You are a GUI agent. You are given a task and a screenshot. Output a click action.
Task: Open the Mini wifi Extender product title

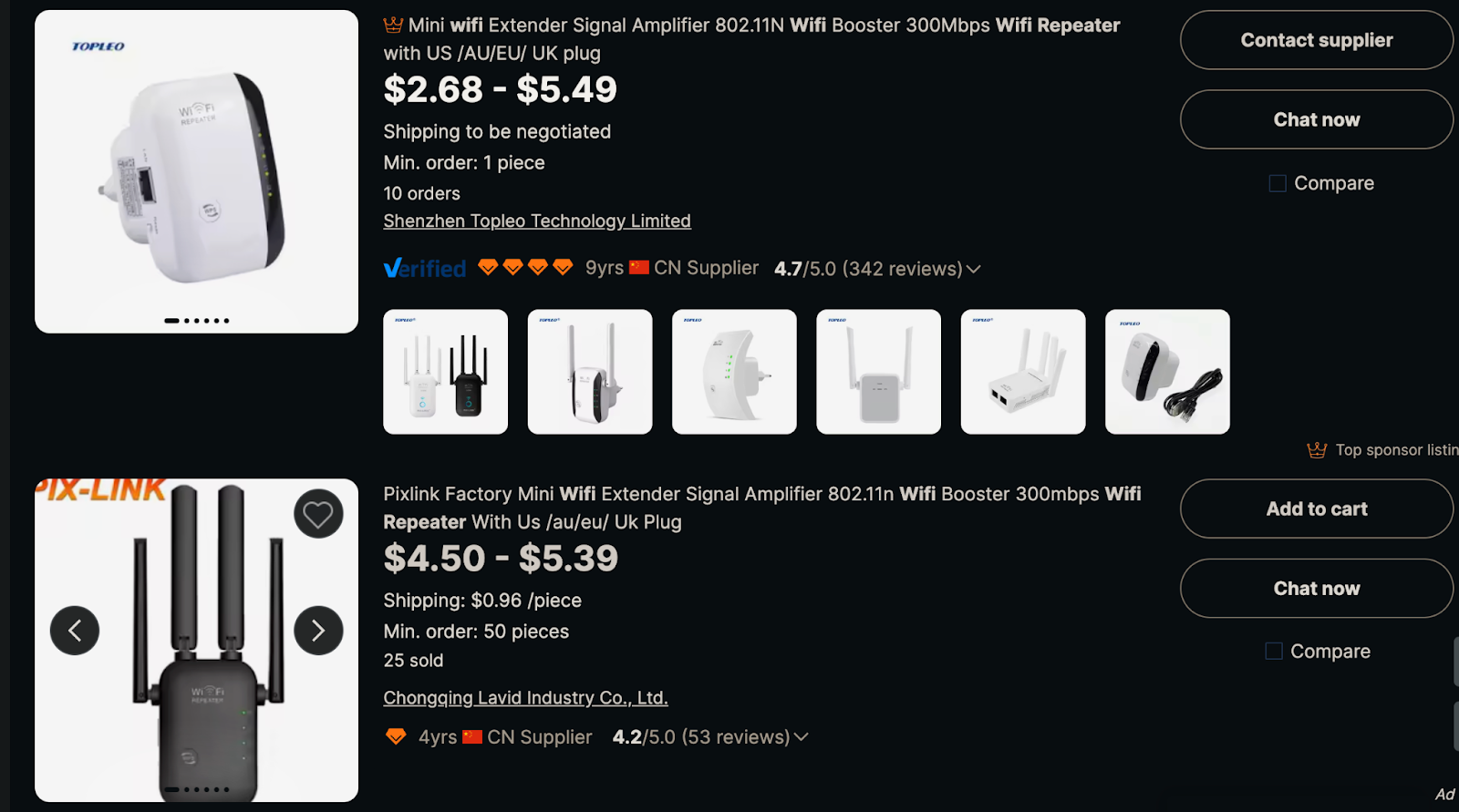point(750,25)
